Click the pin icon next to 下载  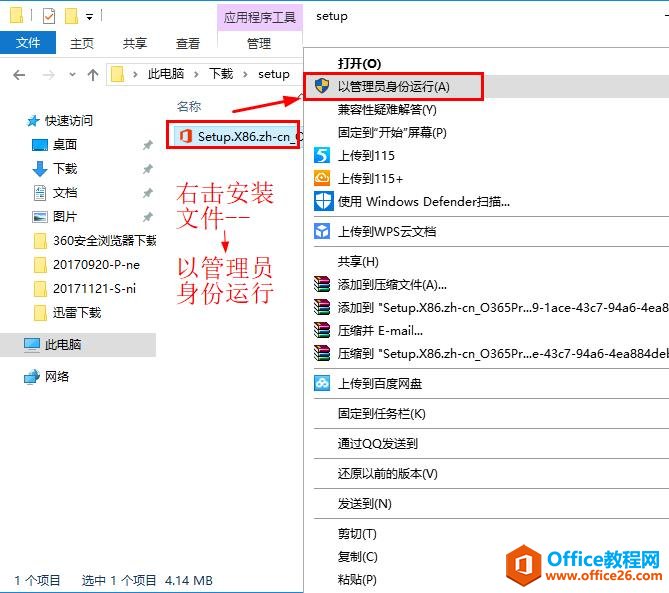pos(148,169)
